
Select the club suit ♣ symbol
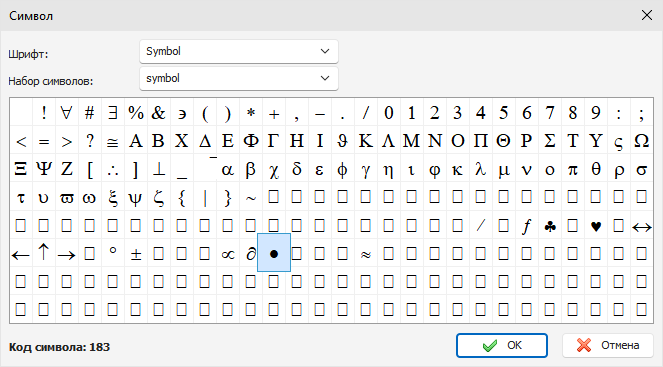pos(550,226)
